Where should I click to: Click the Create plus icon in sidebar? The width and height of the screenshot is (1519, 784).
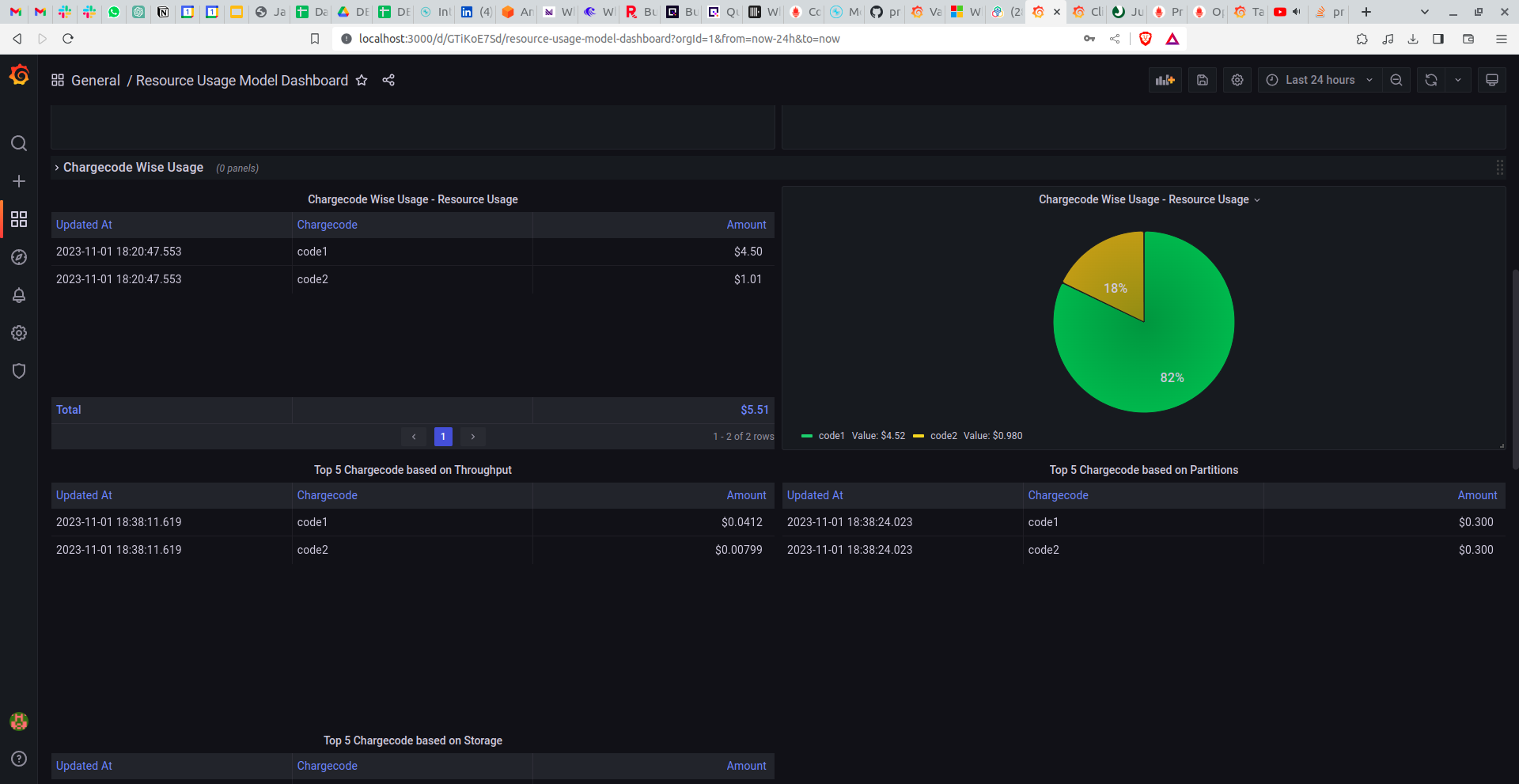19,181
